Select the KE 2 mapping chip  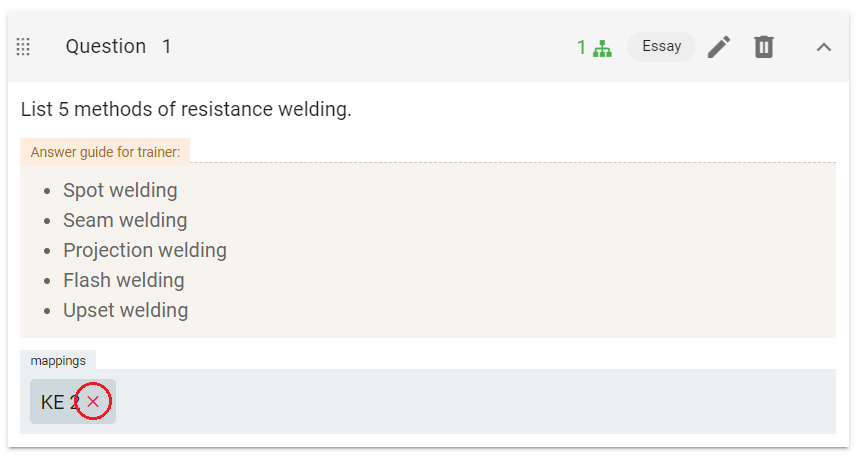coord(73,402)
